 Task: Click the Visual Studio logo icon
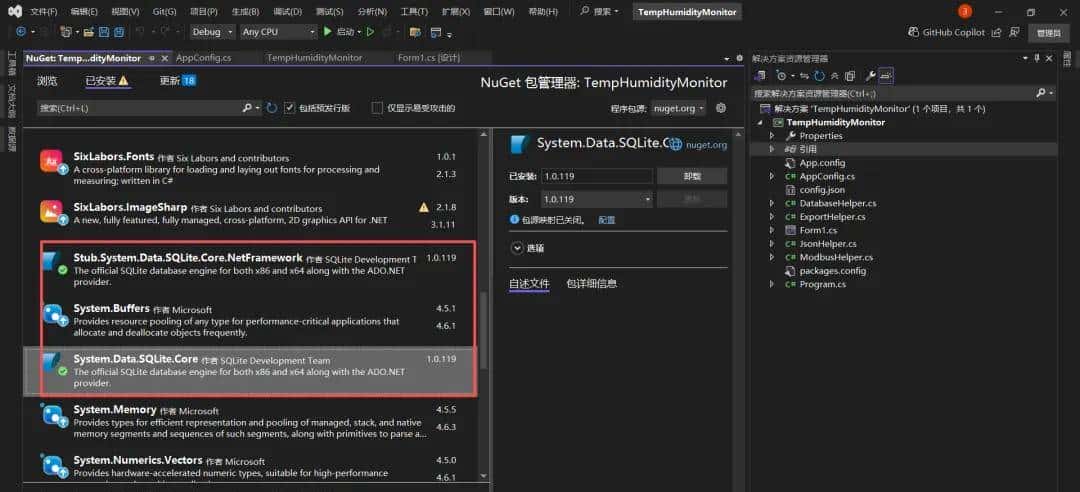15,11
